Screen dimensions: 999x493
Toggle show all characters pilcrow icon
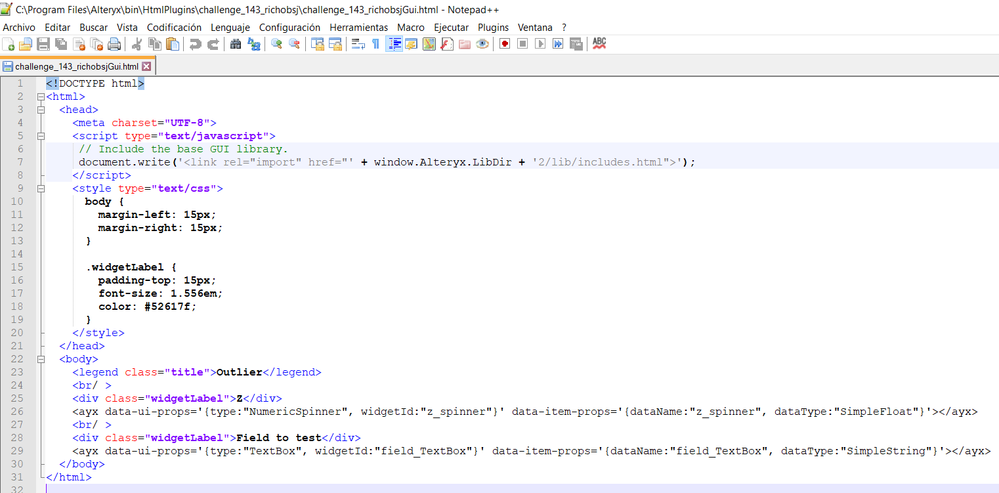pos(376,44)
